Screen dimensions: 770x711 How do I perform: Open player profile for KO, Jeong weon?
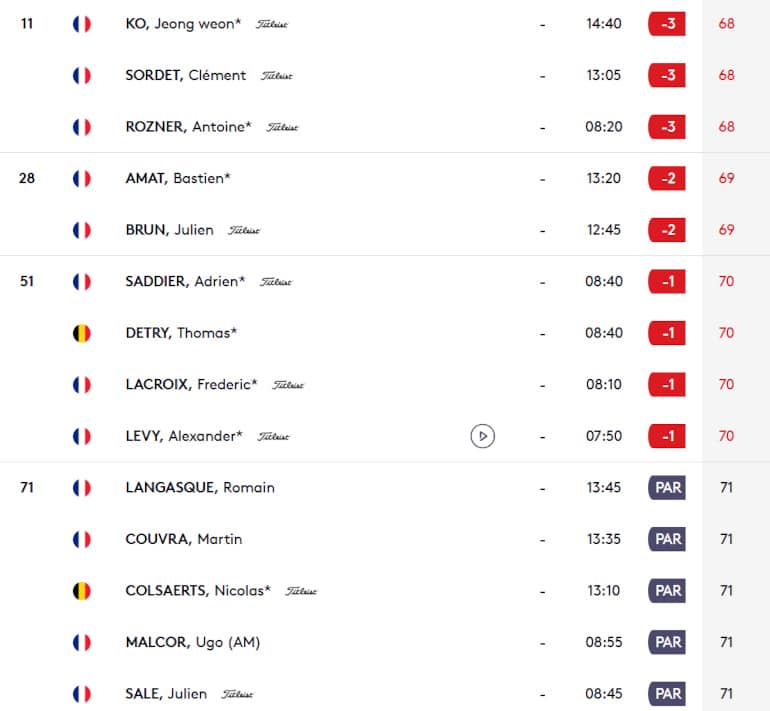click(183, 24)
